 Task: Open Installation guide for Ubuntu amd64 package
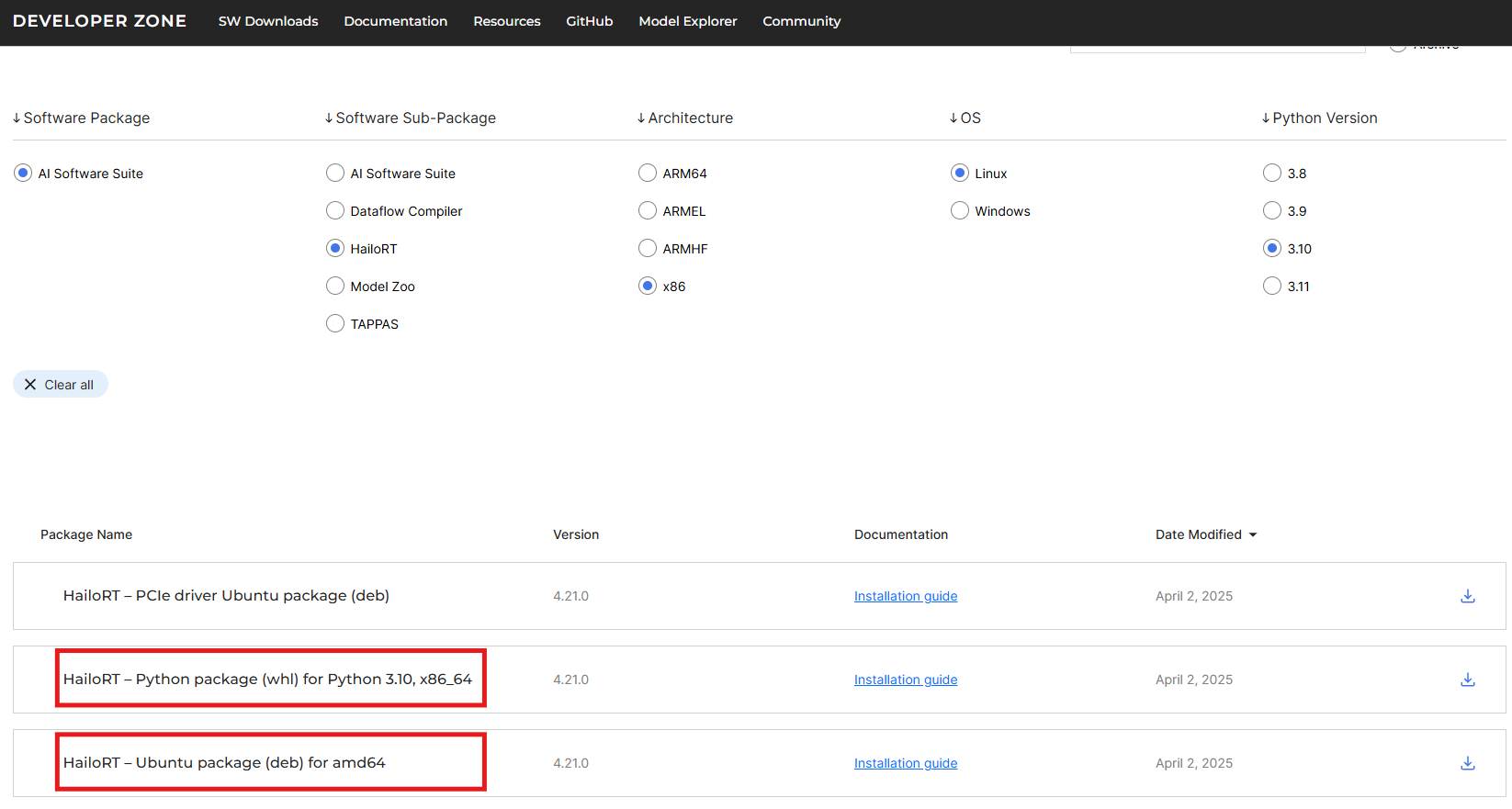[x=906, y=763]
